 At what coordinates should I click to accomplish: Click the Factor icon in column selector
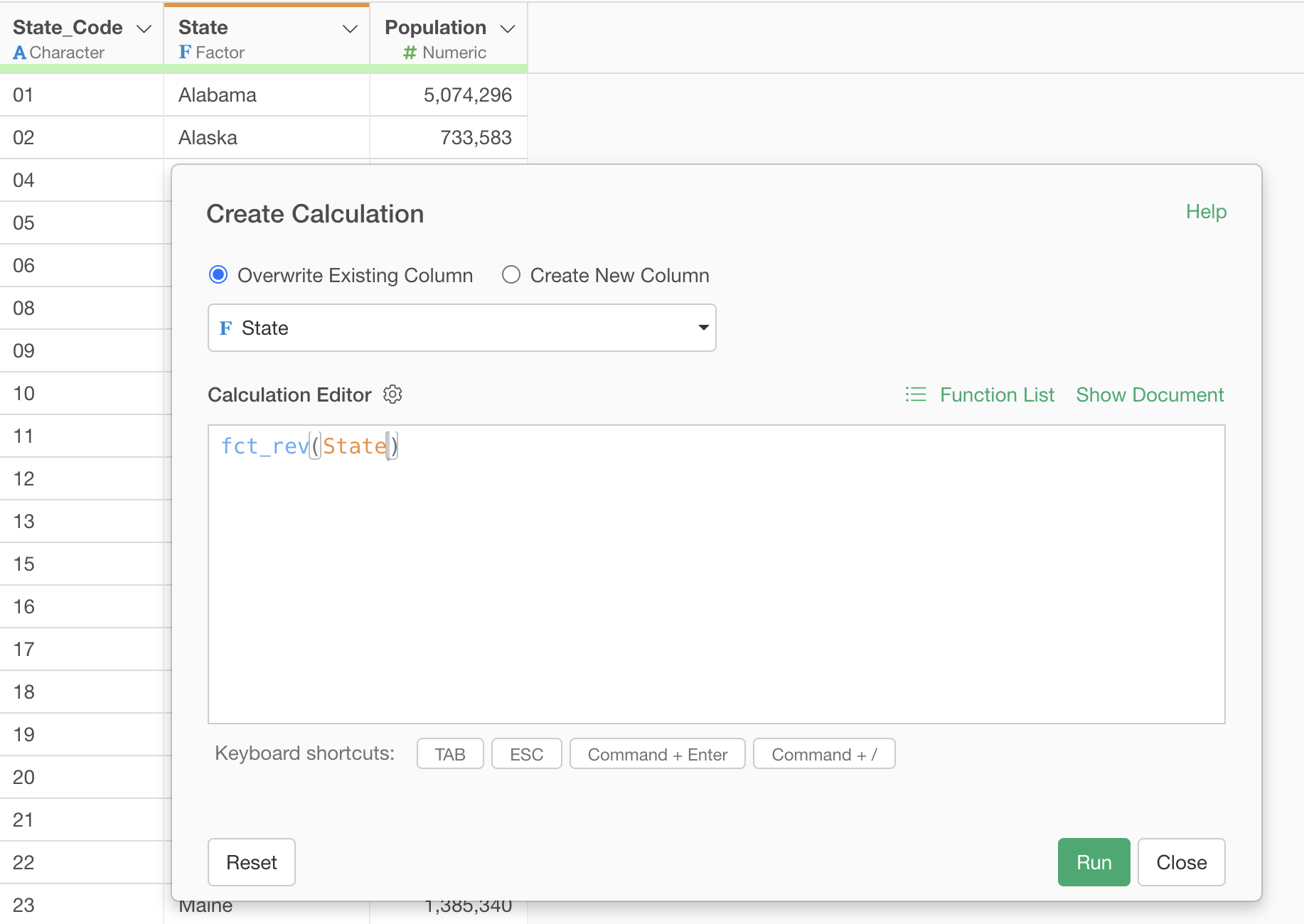coord(225,328)
